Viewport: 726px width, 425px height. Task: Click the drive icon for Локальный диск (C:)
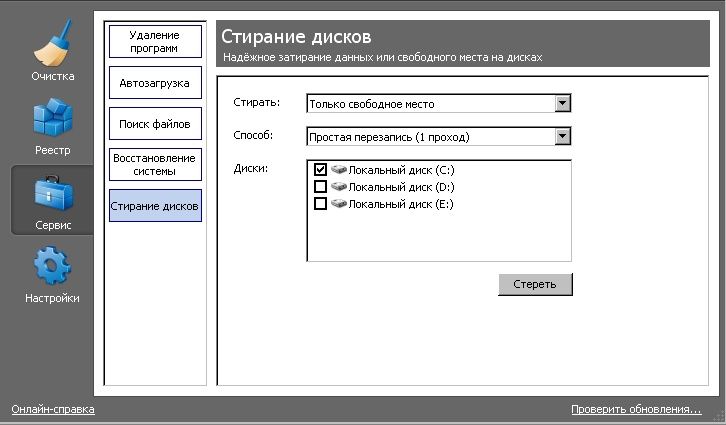point(338,170)
